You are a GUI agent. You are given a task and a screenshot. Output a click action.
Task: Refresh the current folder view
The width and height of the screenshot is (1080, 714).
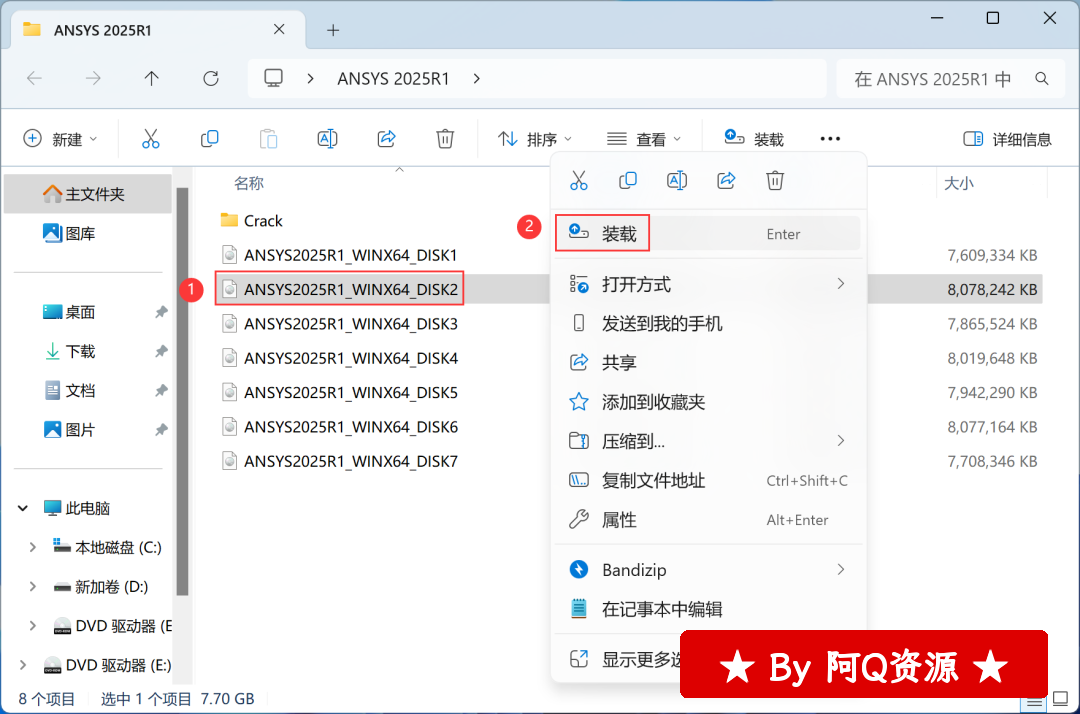point(211,78)
